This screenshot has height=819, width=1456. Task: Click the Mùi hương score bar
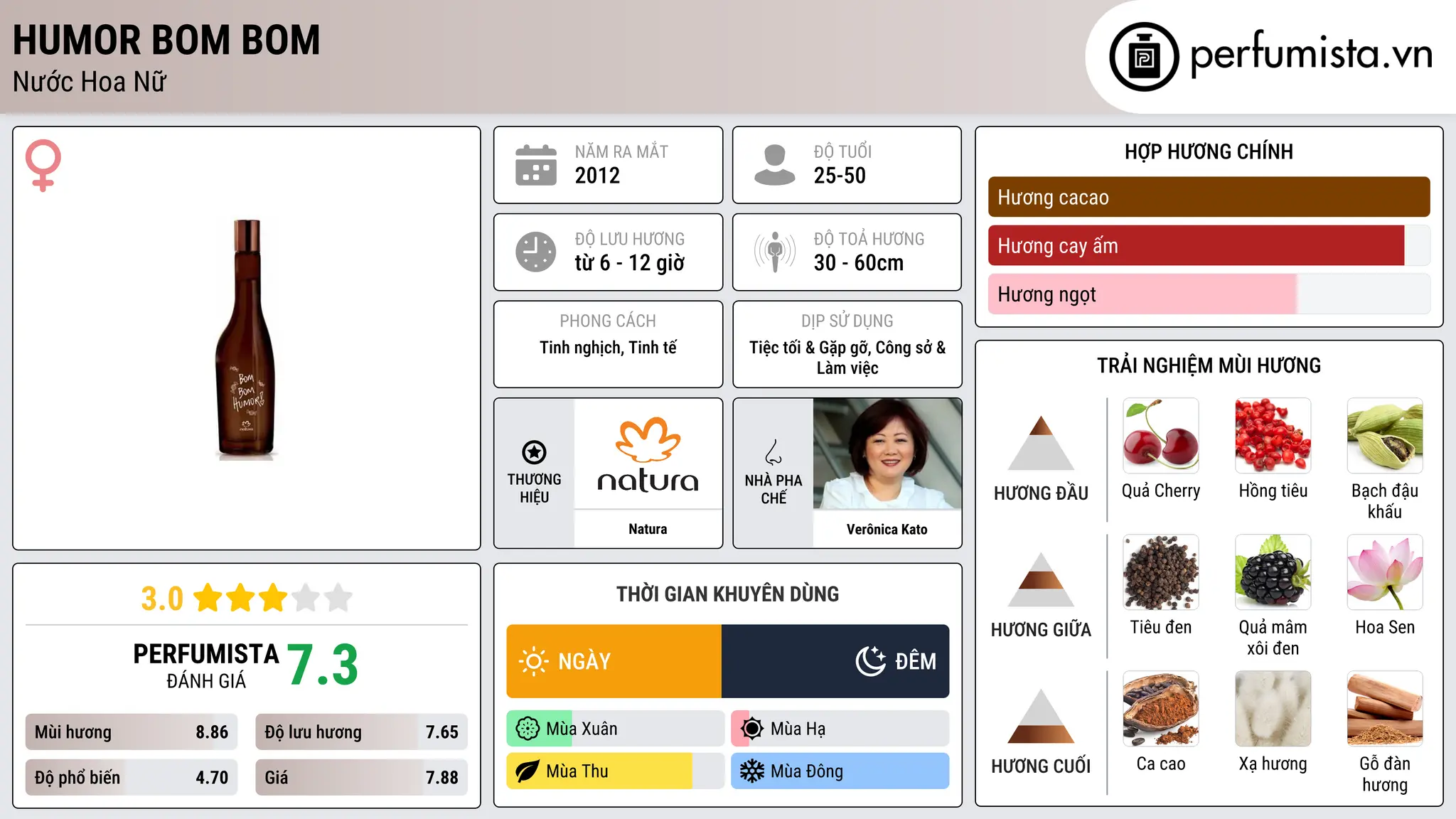132,732
